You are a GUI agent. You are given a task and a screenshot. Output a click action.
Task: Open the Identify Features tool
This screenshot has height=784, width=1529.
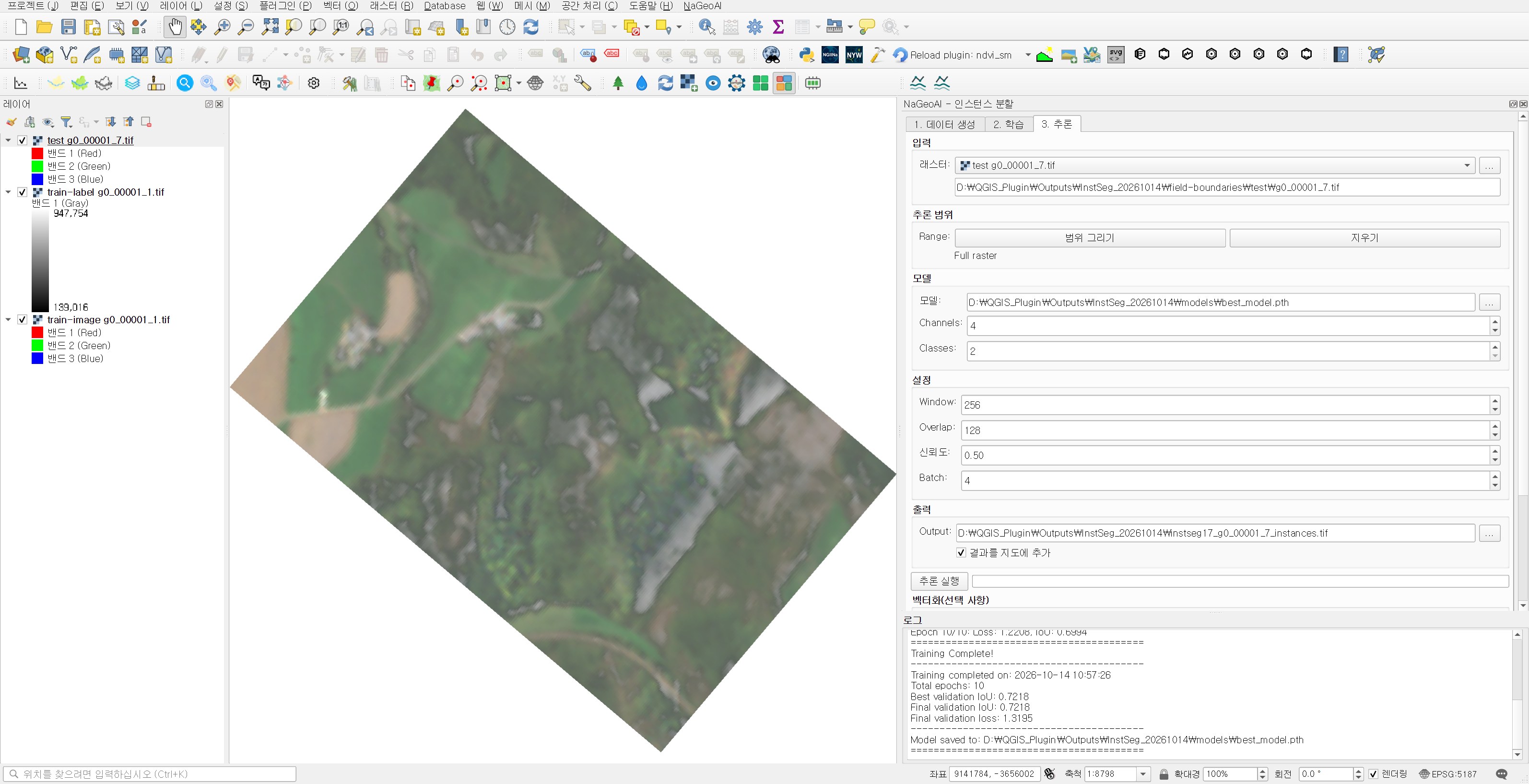pyautogui.click(x=707, y=27)
